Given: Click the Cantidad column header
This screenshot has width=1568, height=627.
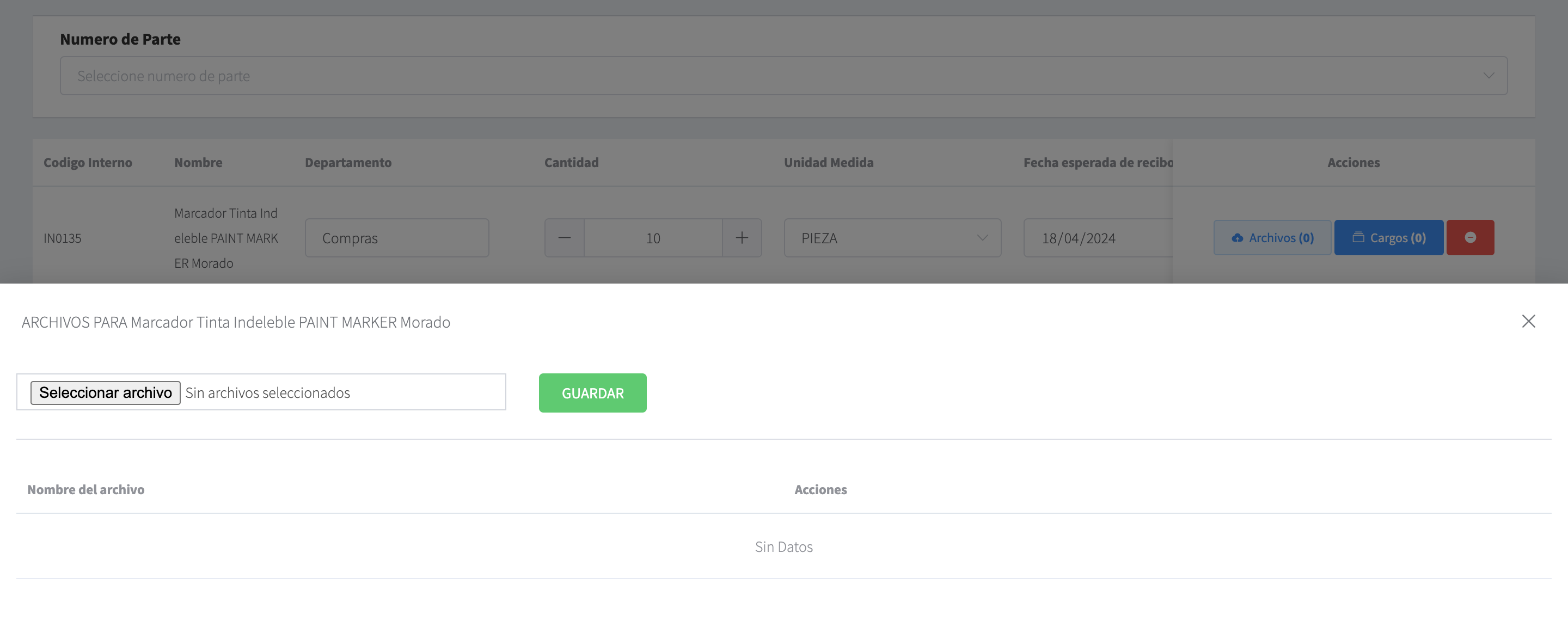Looking at the screenshot, I should click(571, 163).
